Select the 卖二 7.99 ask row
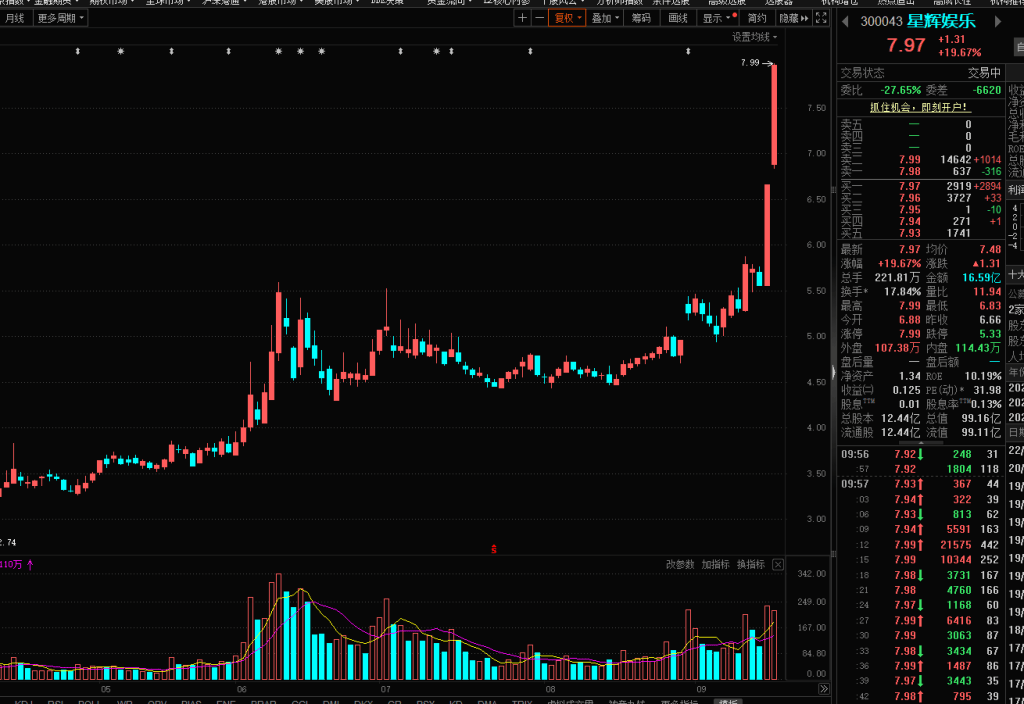 click(920, 159)
